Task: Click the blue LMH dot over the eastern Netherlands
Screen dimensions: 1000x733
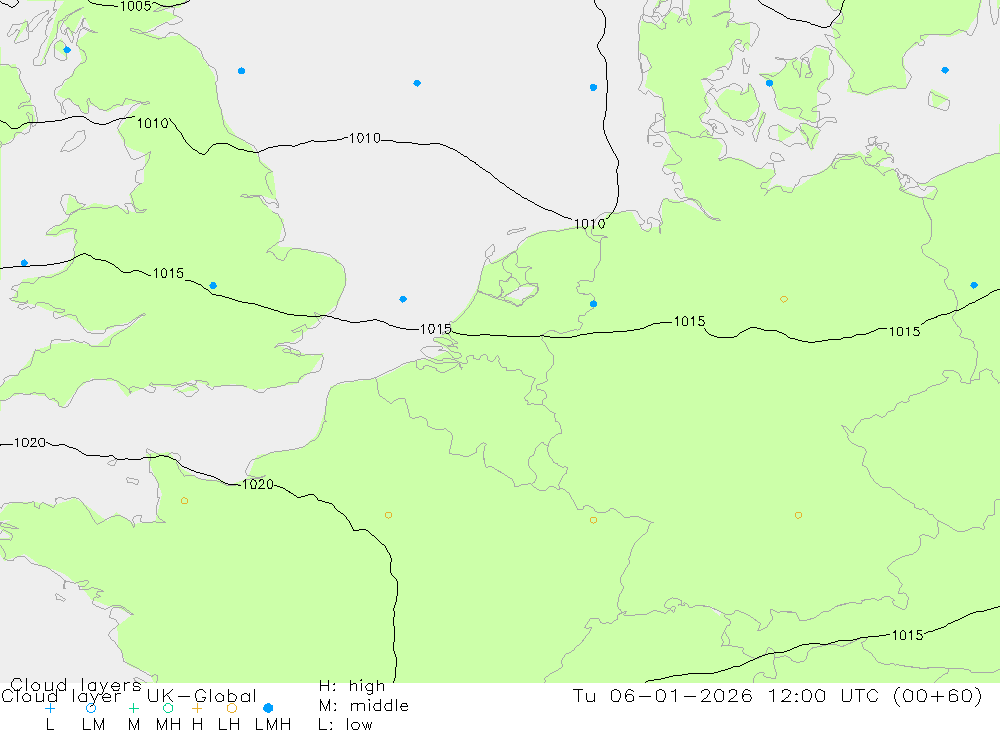Action: click(x=593, y=304)
